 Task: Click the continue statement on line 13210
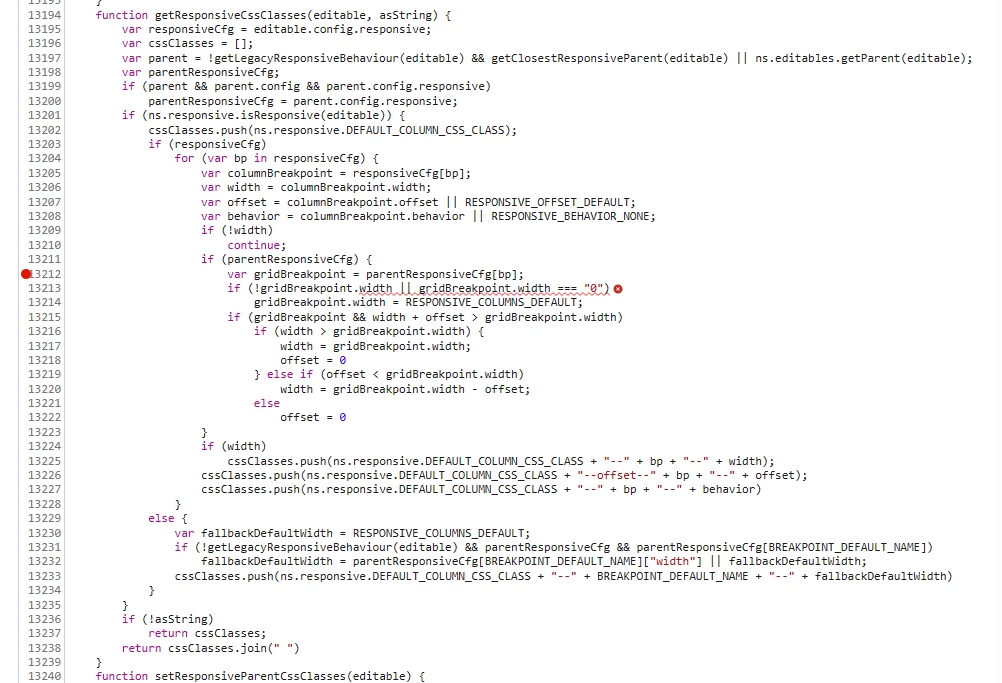point(257,245)
